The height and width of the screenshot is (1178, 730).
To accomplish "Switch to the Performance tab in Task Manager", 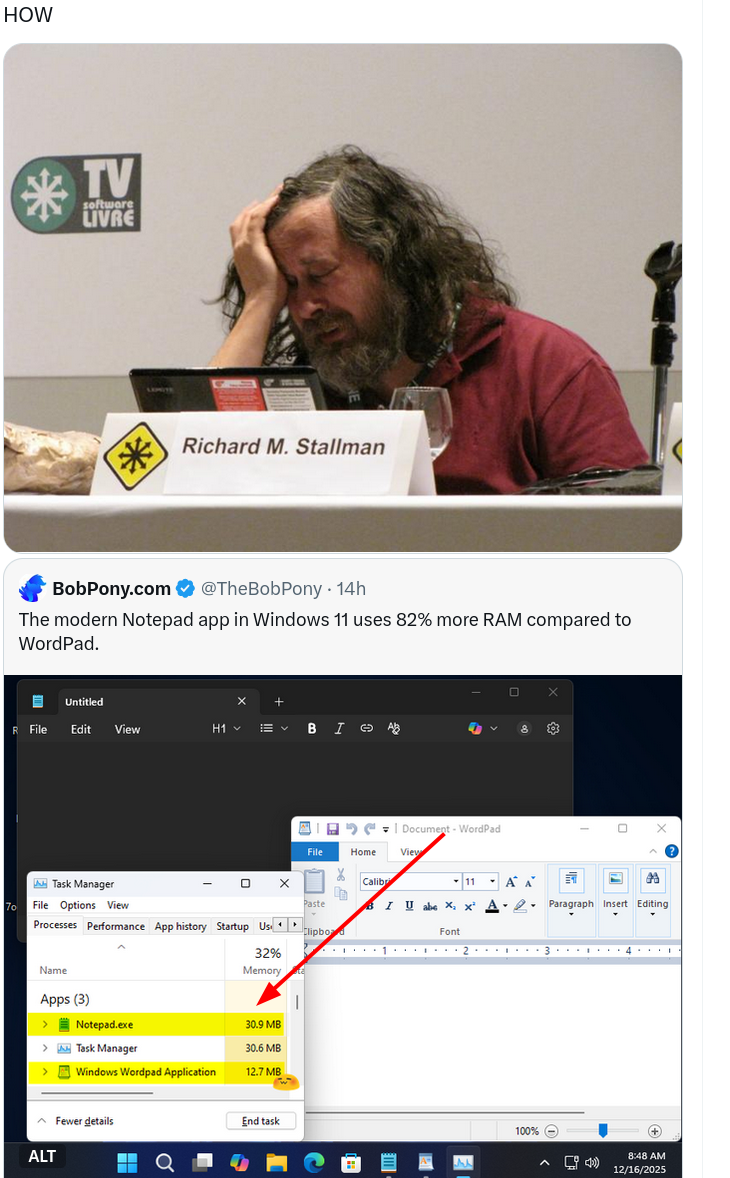I will (x=116, y=926).
